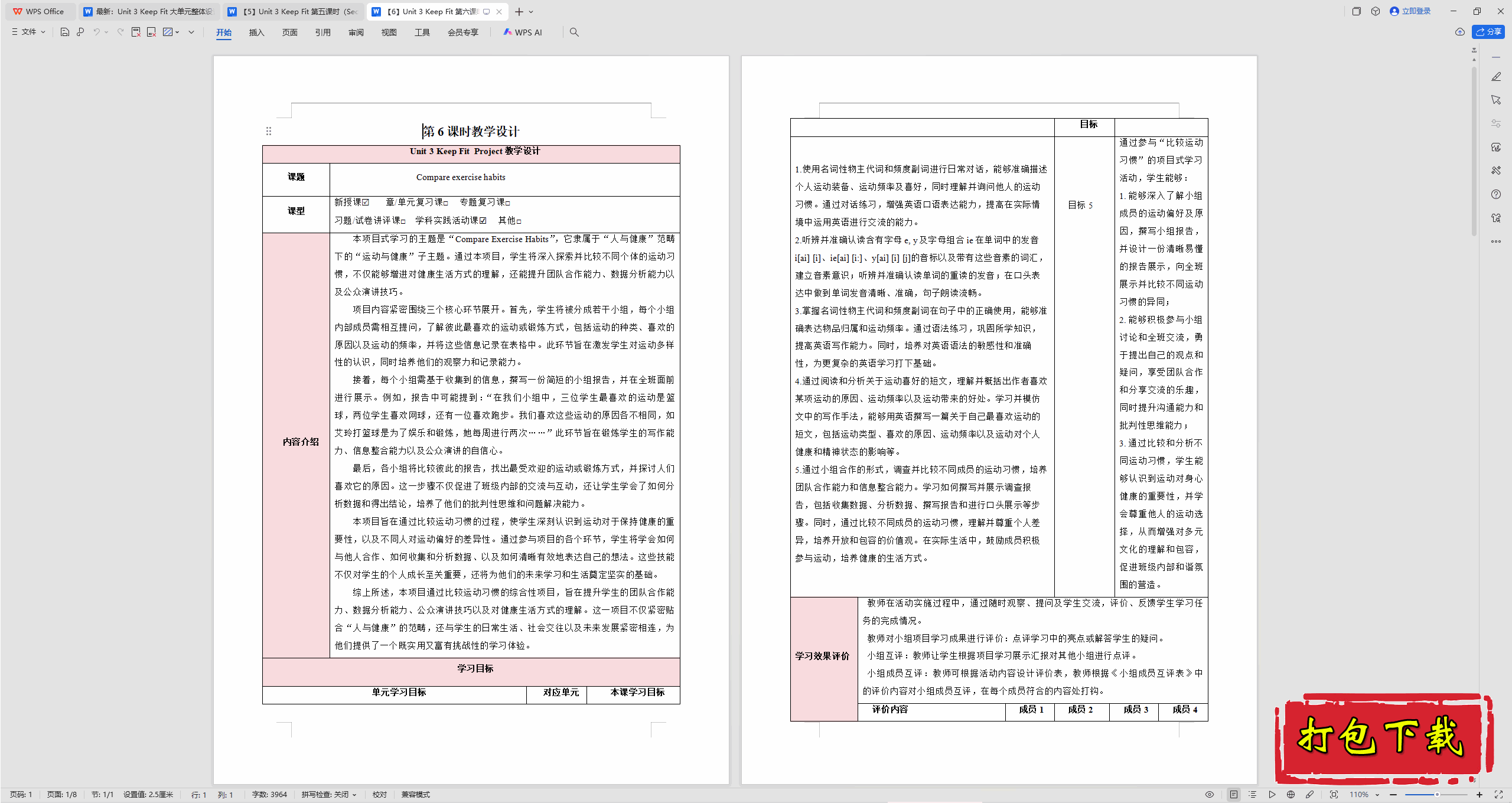Switch to outline view icon
1512x803 pixels.
1253,795
